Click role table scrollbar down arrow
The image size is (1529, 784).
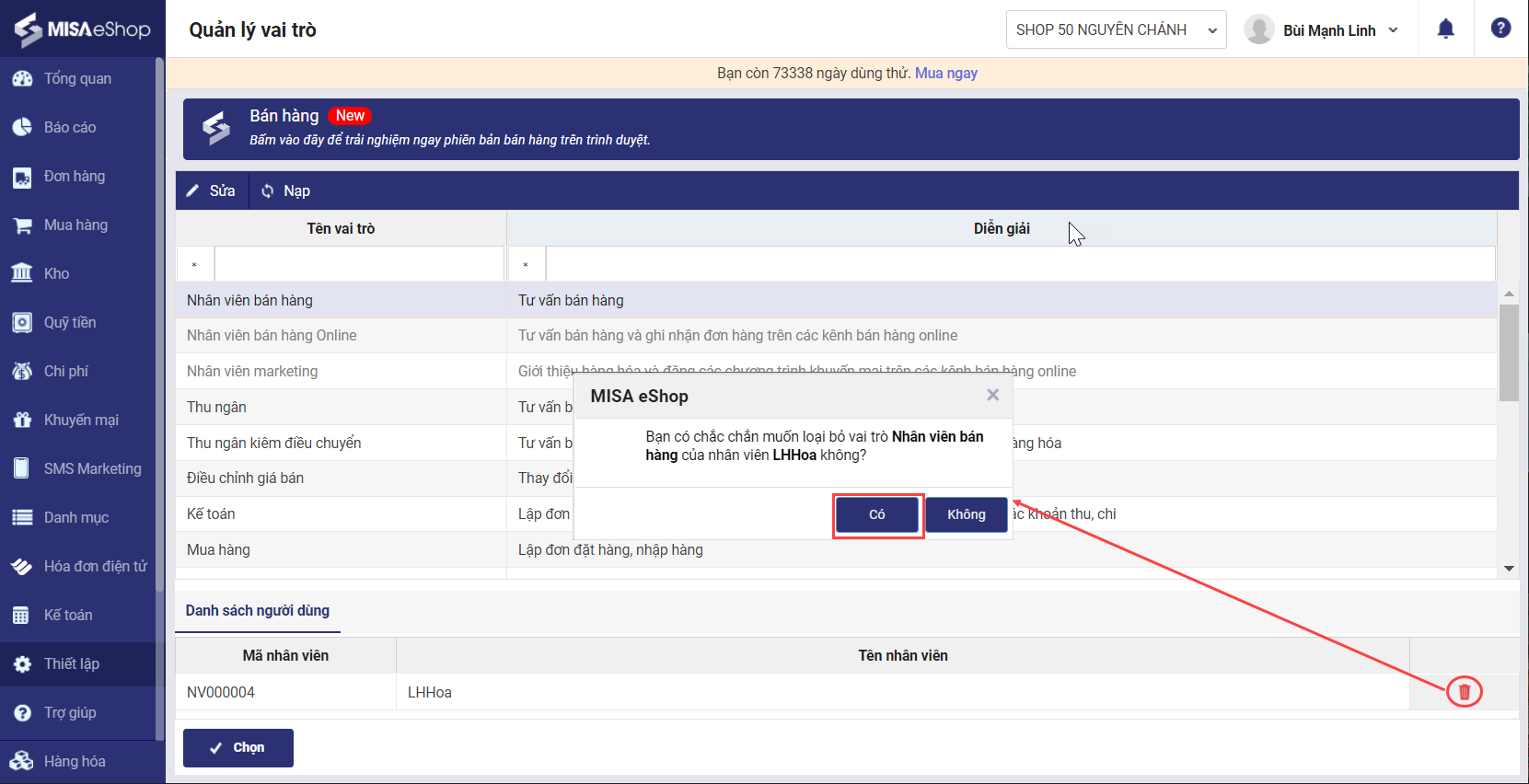pos(1509,569)
